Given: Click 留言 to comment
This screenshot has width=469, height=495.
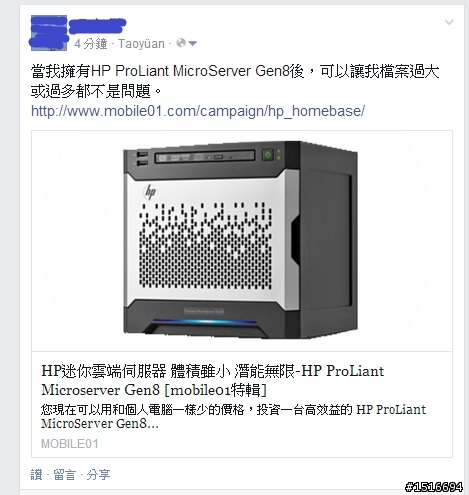Looking at the screenshot, I should (65, 475).
